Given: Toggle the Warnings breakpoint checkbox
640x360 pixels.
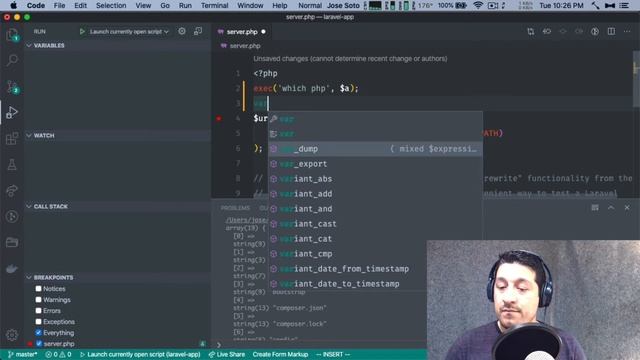Looking at the screenshot, I should tap(38, 300).
